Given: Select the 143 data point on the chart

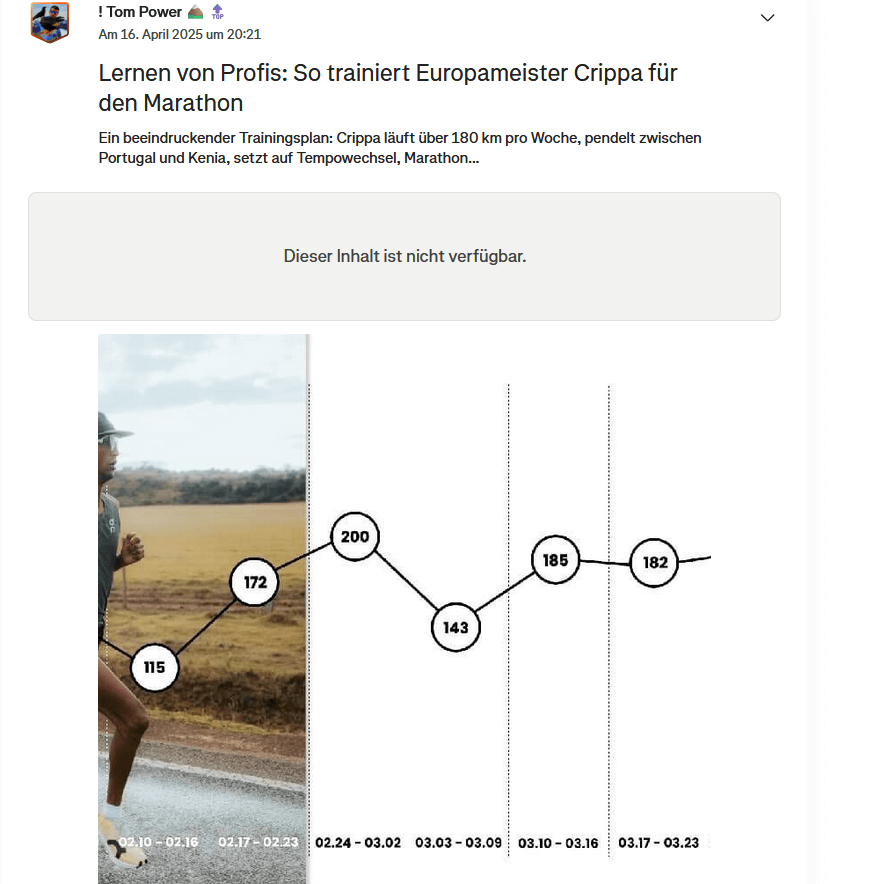Looking at the screenshot, I should coord(456,627).
